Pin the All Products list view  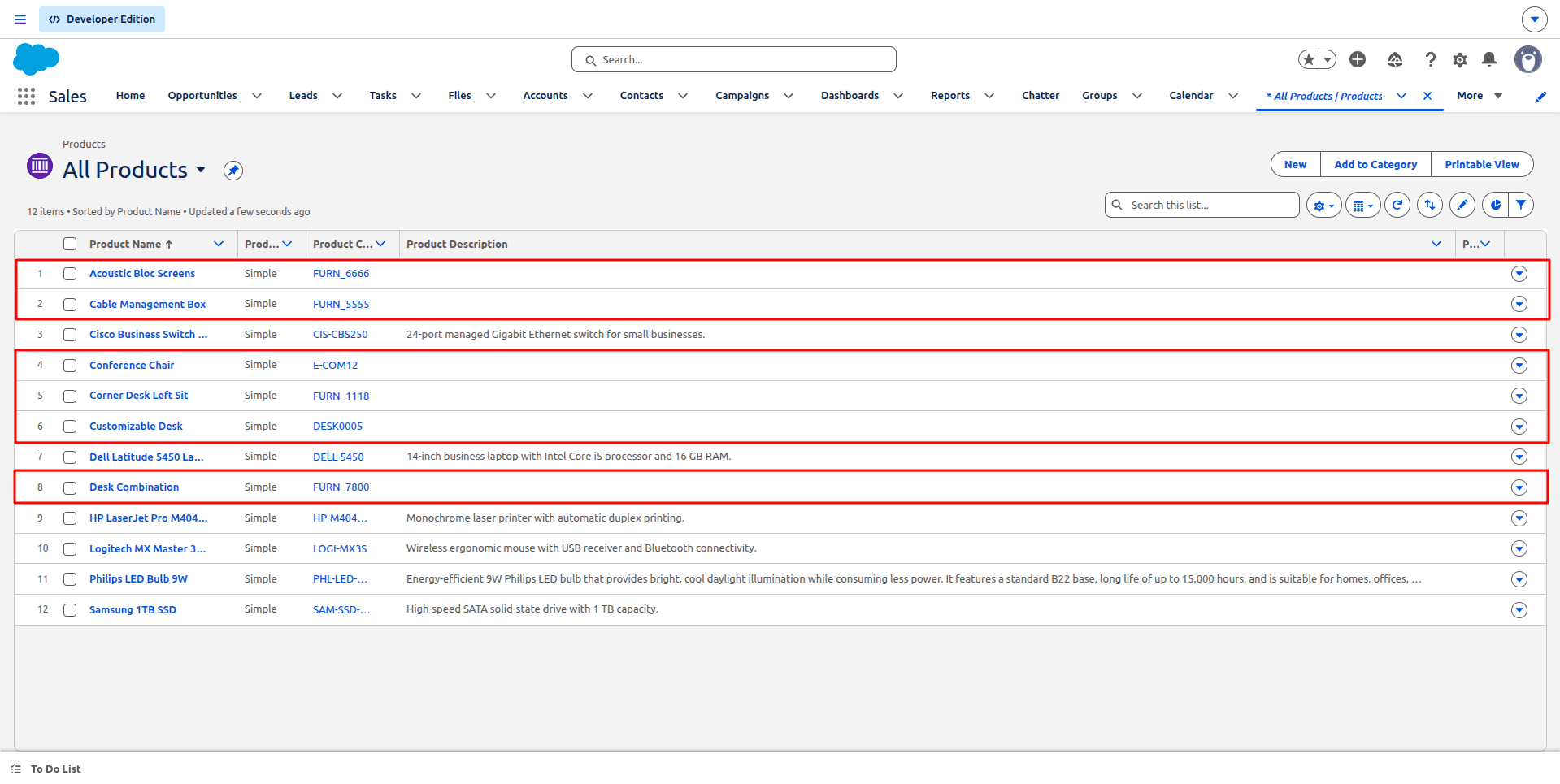(x=233, y=171)
